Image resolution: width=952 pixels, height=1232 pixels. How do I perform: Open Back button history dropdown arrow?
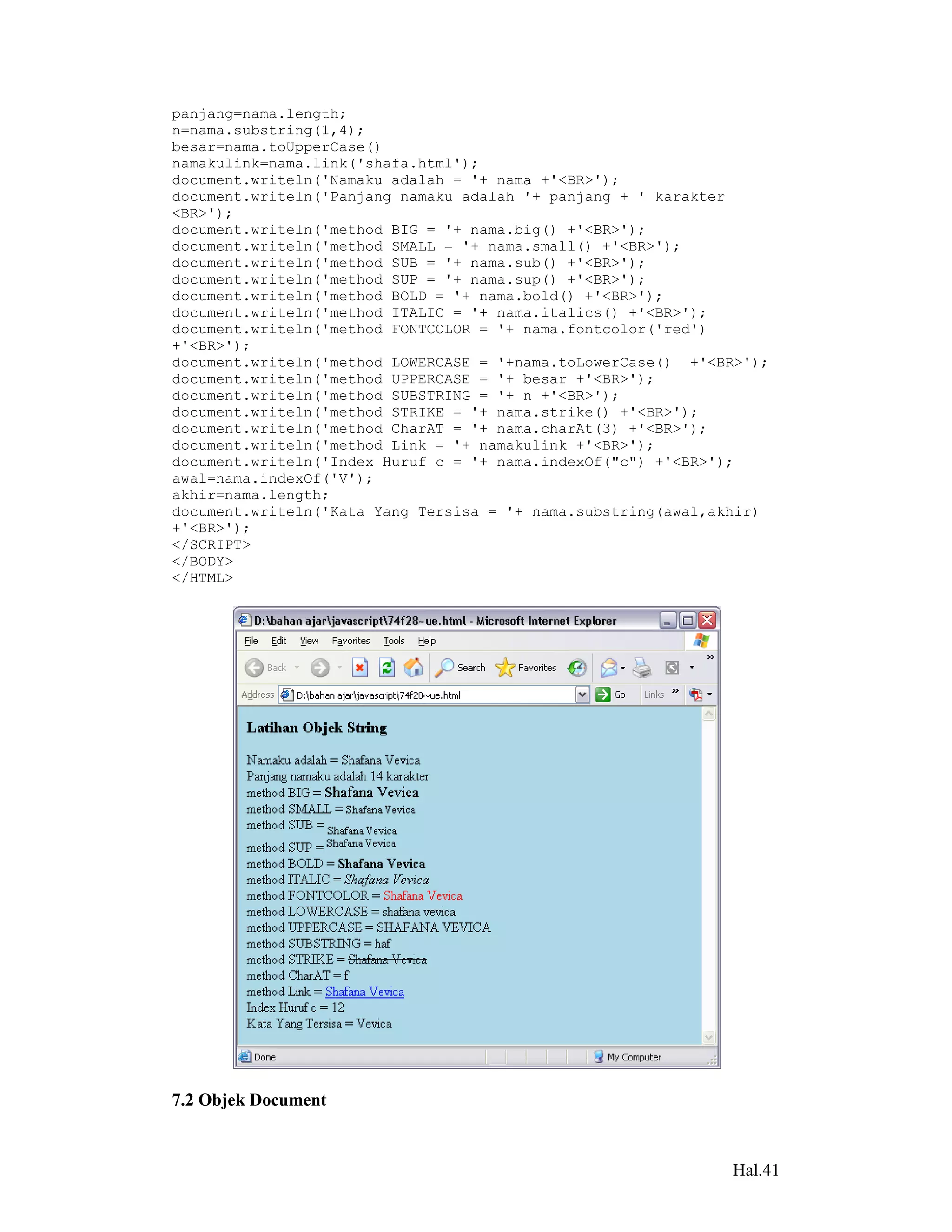click(297, 668)
